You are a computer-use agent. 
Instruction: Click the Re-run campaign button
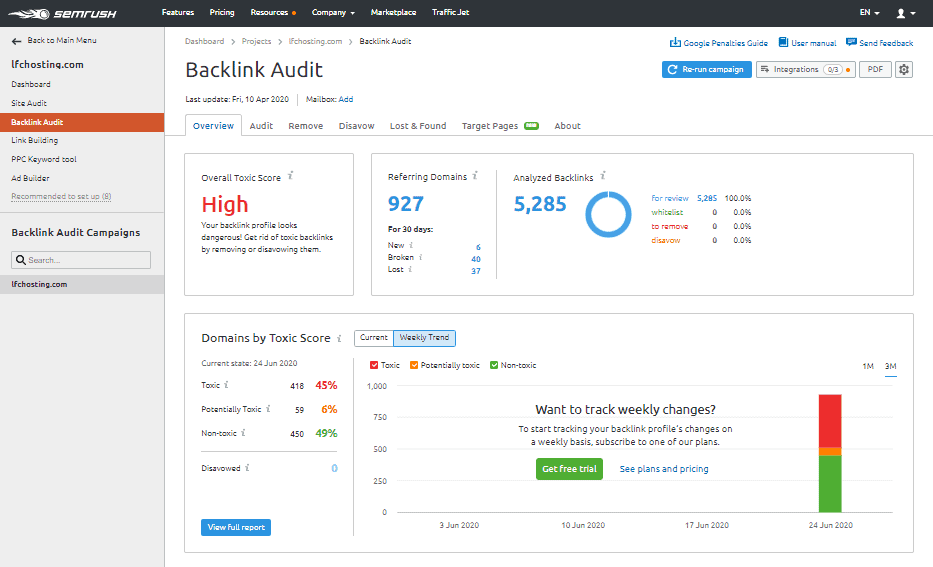tap(706, 70)
